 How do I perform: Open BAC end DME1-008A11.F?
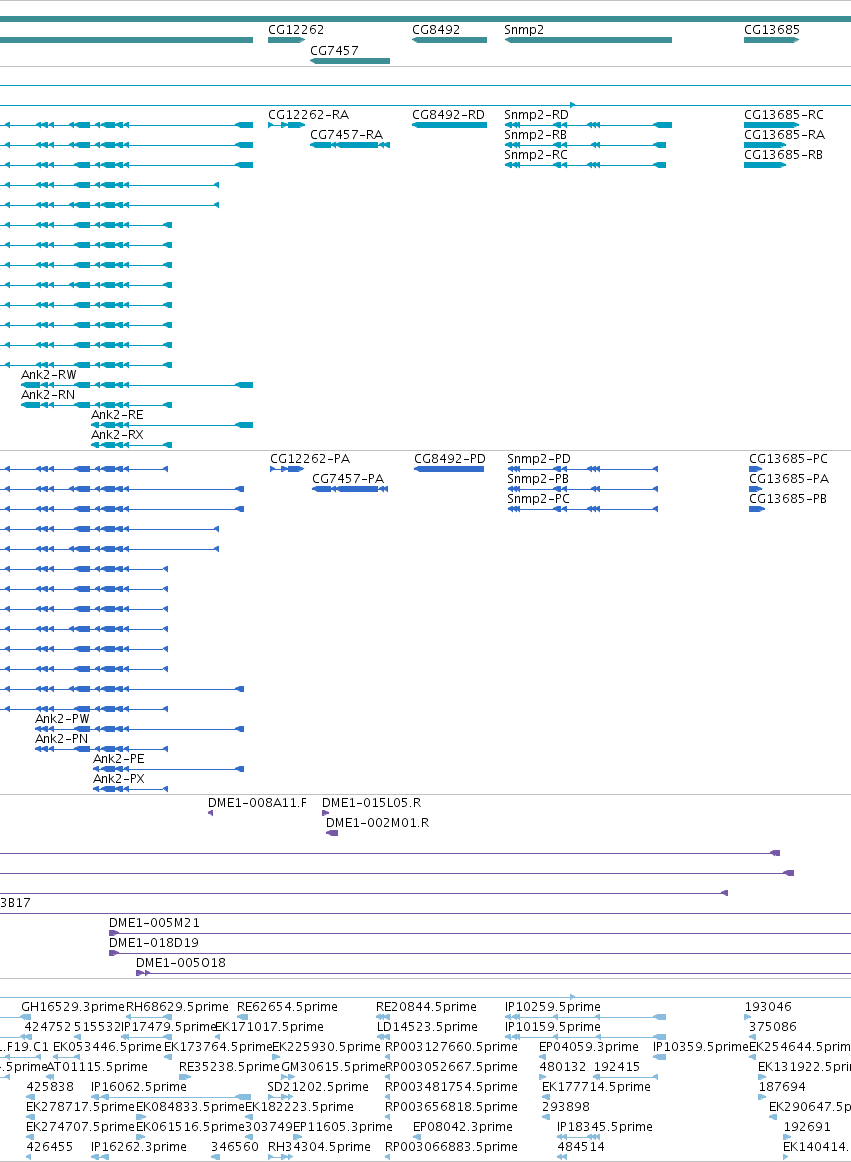point(257,803)
